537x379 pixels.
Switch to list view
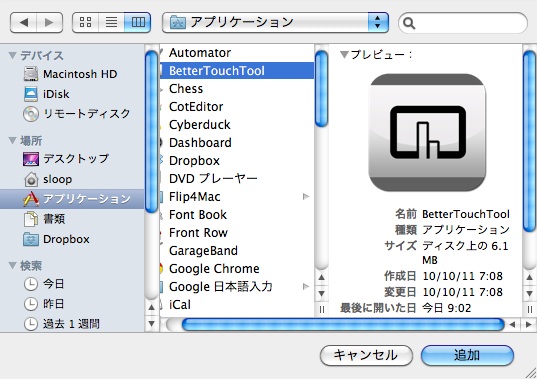point(111,23)
